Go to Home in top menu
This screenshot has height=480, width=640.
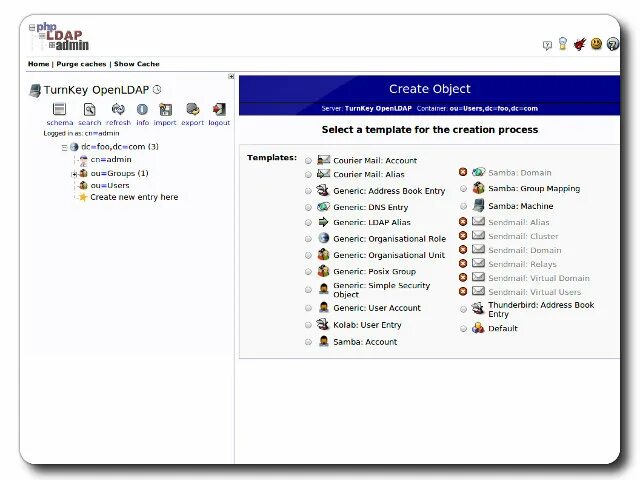coord(38,64)
